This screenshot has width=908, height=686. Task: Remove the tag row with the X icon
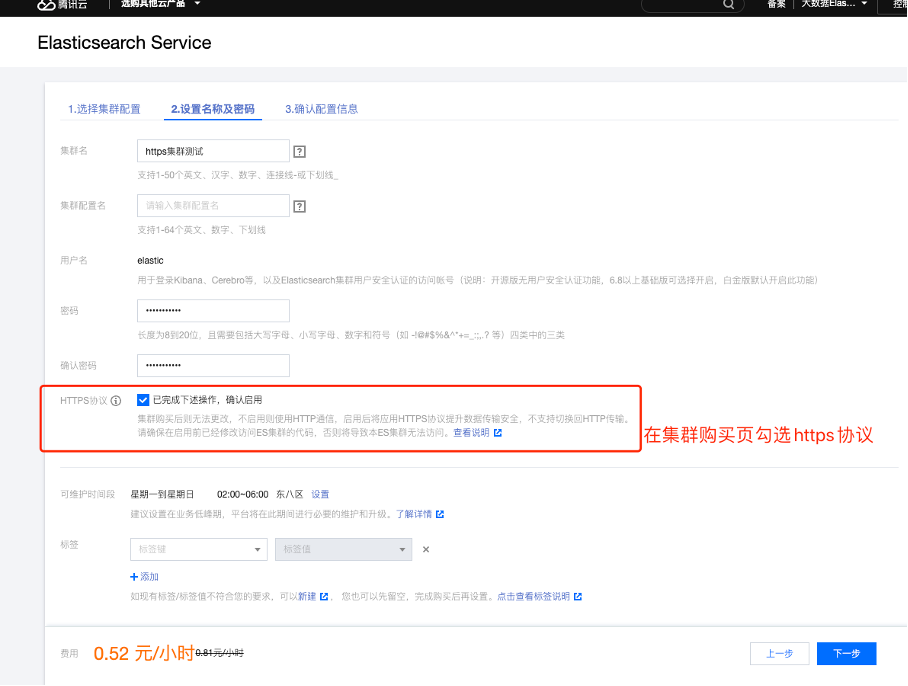[425, 549]
